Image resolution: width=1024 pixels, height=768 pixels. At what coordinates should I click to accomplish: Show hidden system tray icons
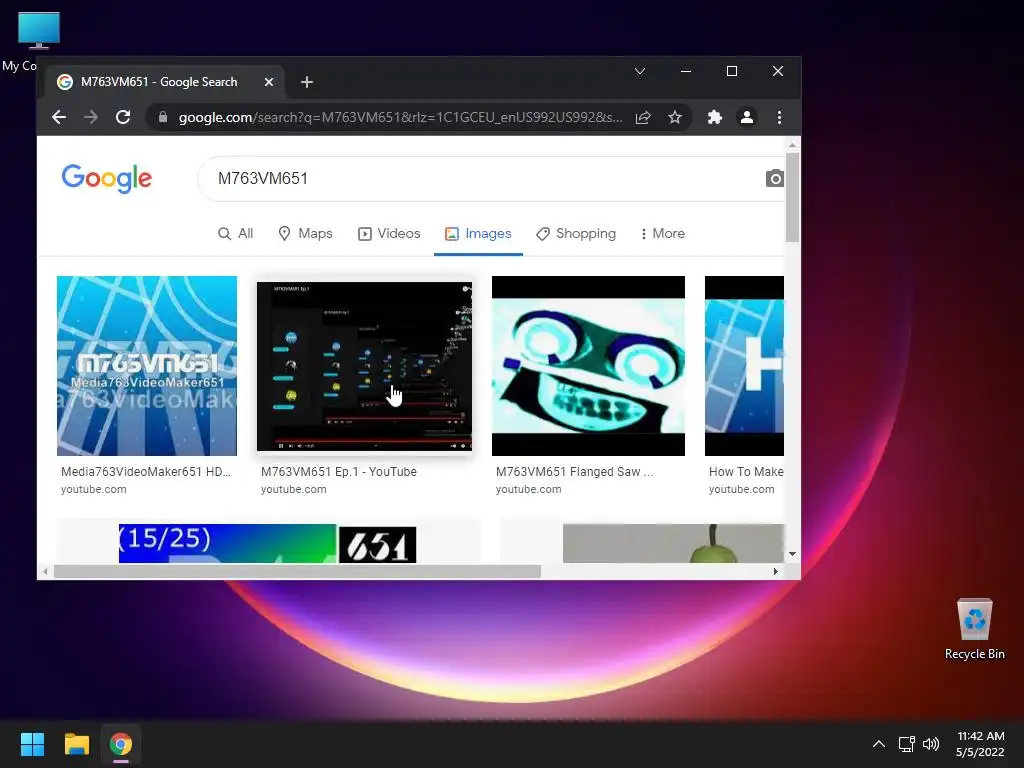tap(879, 744)
